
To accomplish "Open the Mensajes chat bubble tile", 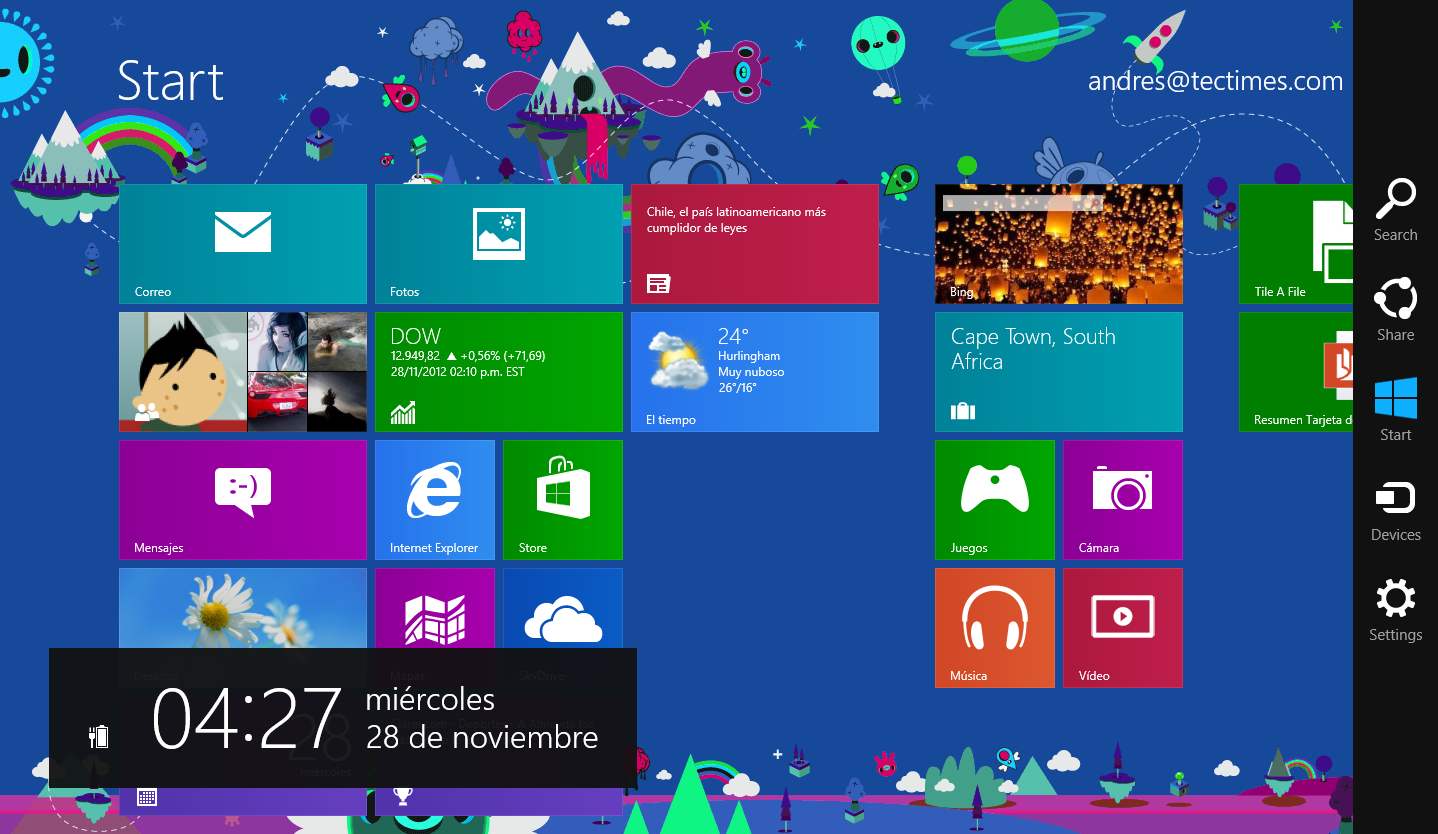I will 243,500.
